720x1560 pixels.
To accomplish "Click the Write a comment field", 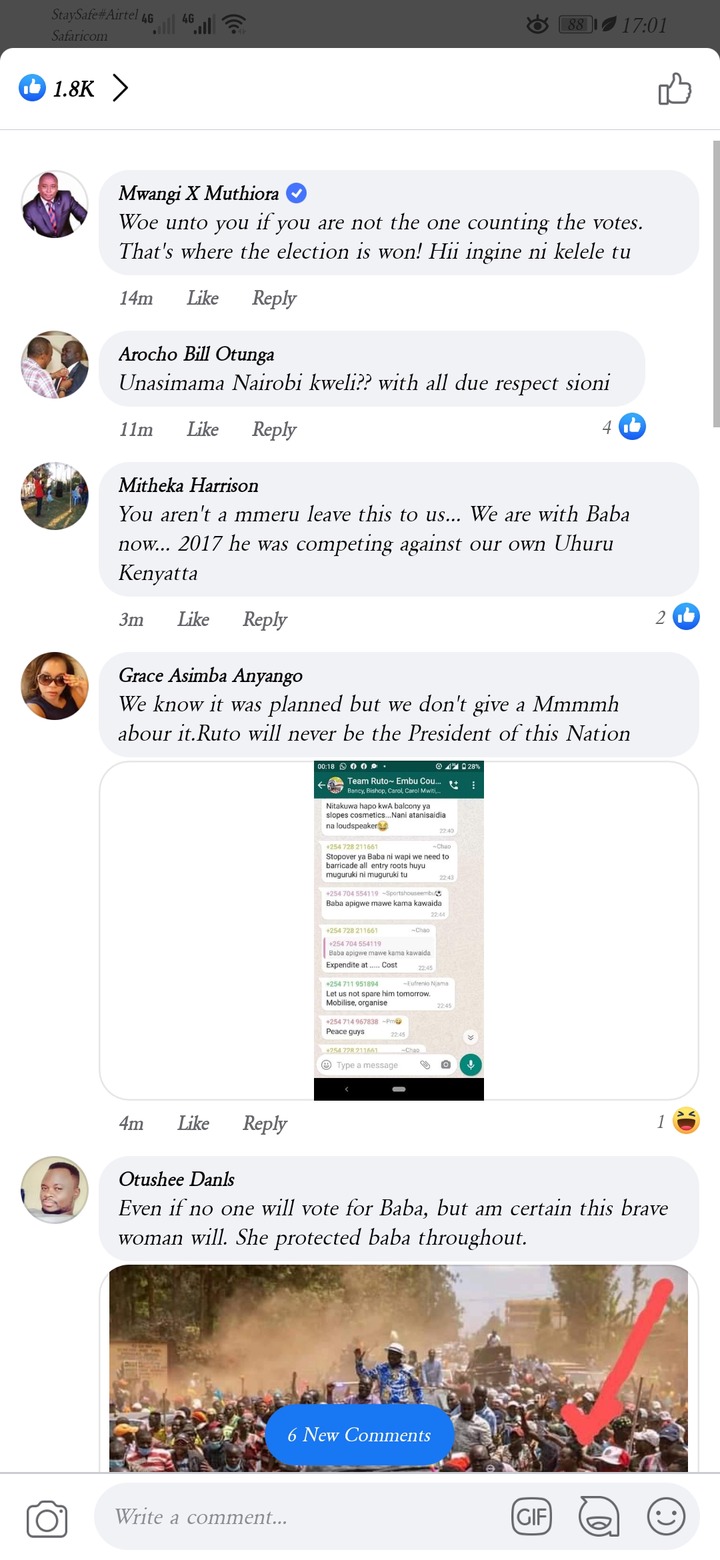I will point(300,1517).
